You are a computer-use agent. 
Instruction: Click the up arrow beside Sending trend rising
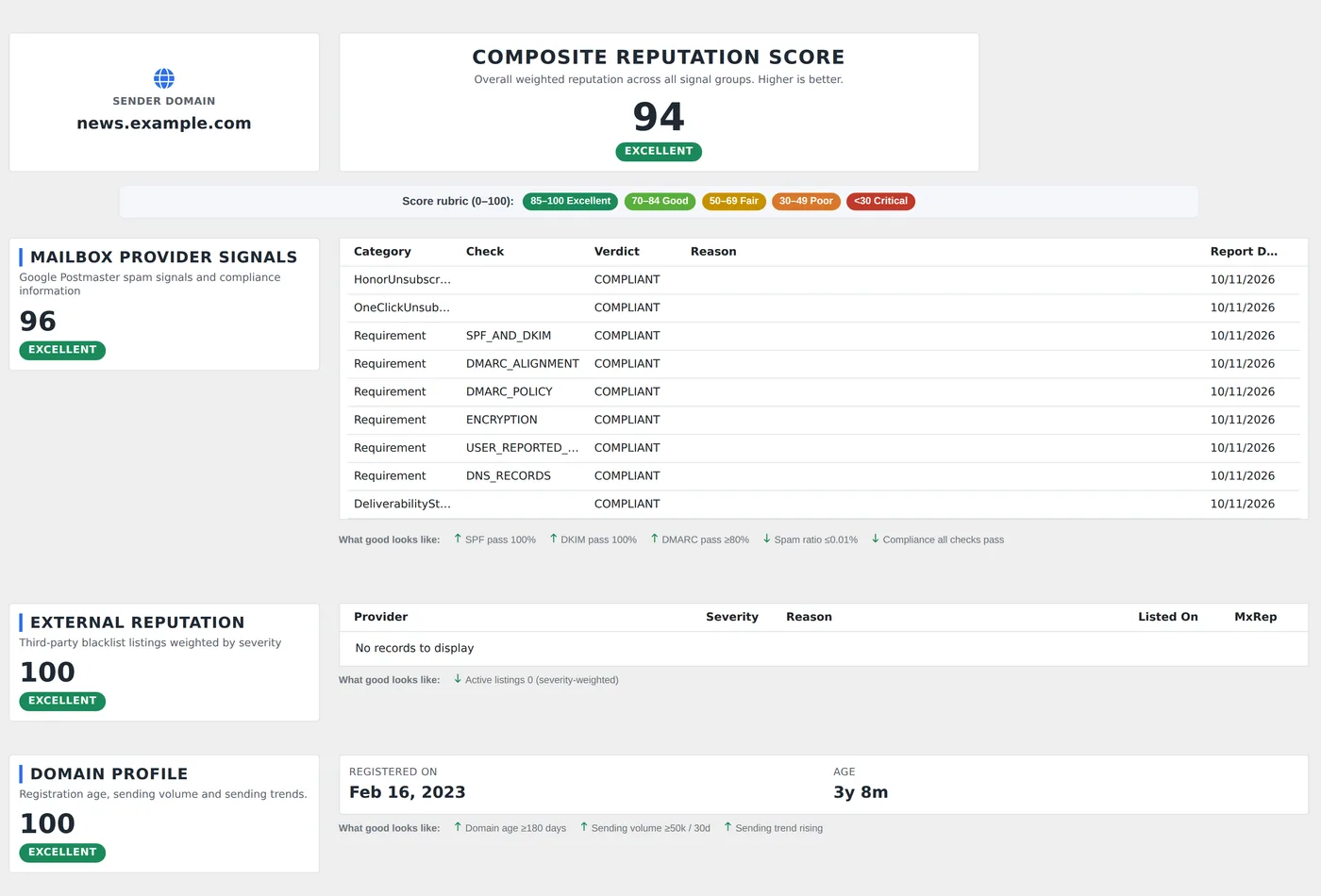728,827
